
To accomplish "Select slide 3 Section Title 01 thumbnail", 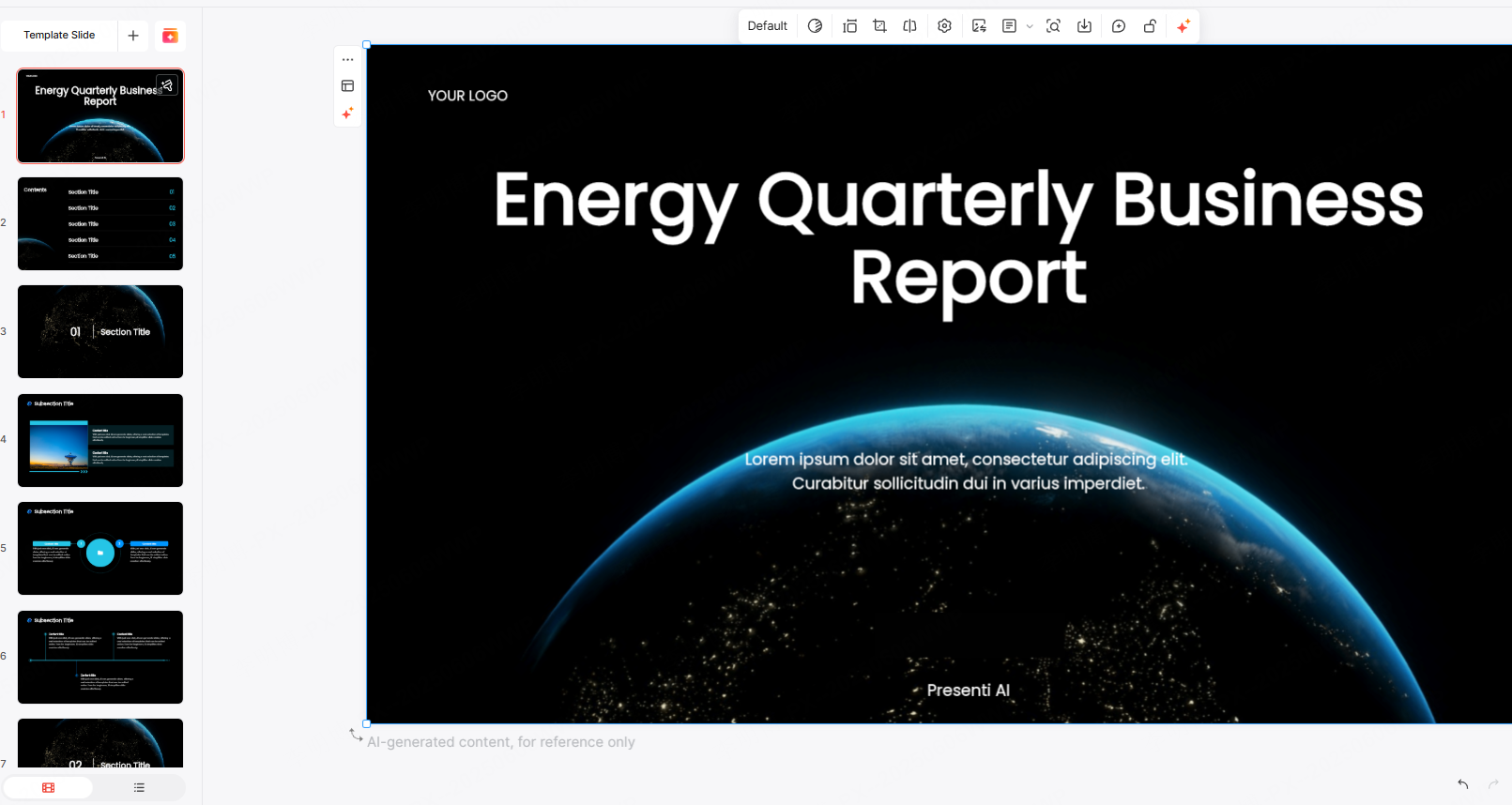I will pyautogui.click(x=100, y=332).
